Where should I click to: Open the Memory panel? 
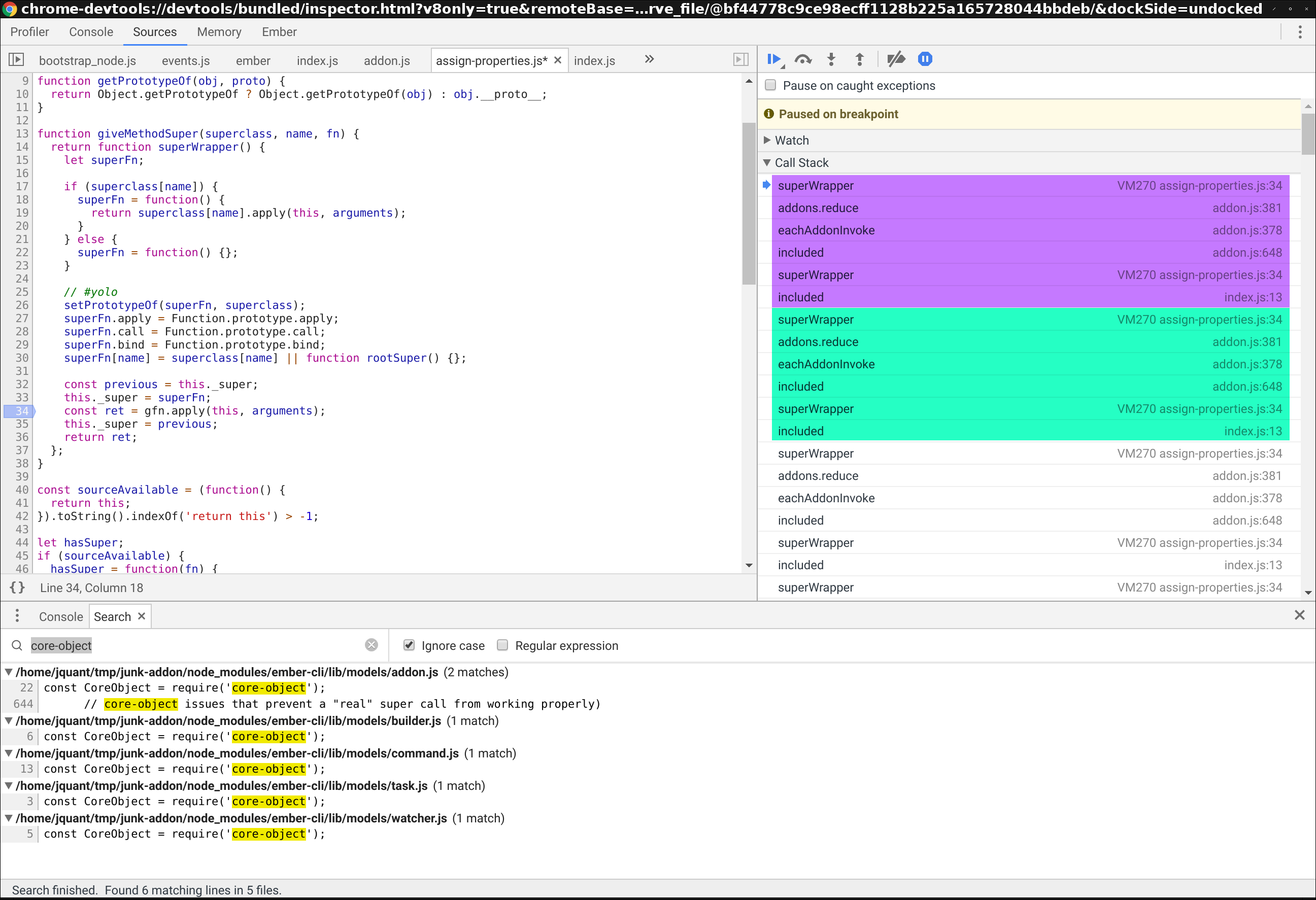click(x=219, y=31)
